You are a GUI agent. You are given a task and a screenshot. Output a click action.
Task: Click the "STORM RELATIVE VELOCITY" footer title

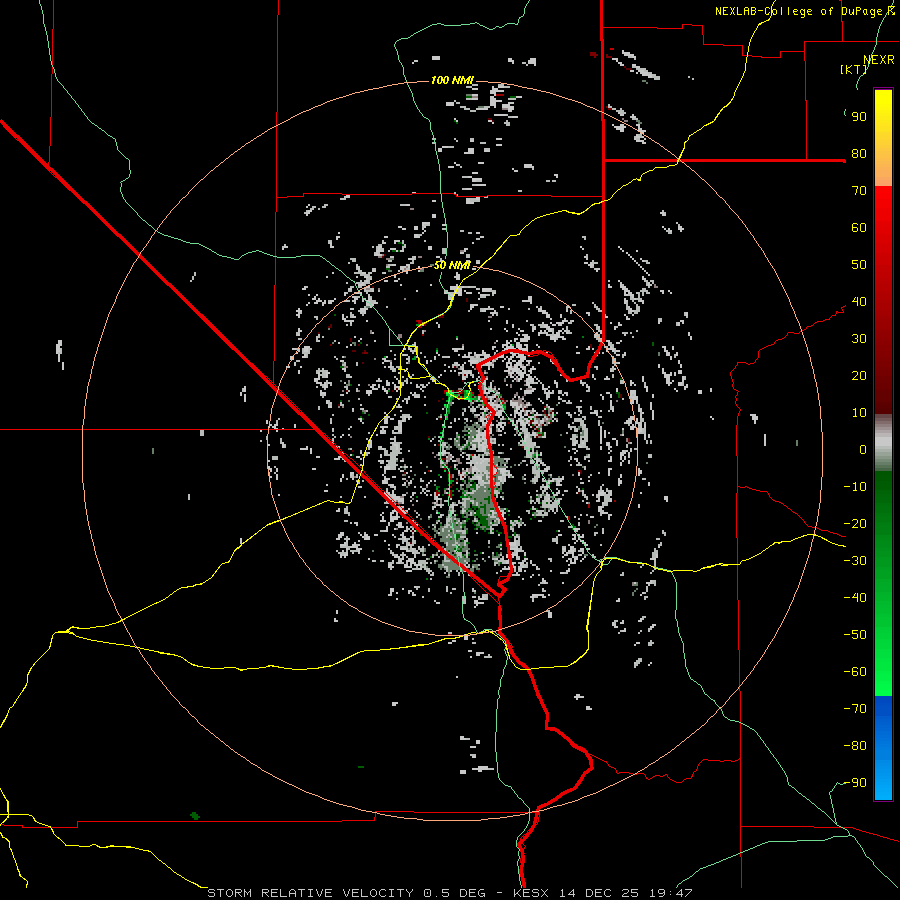310,893
